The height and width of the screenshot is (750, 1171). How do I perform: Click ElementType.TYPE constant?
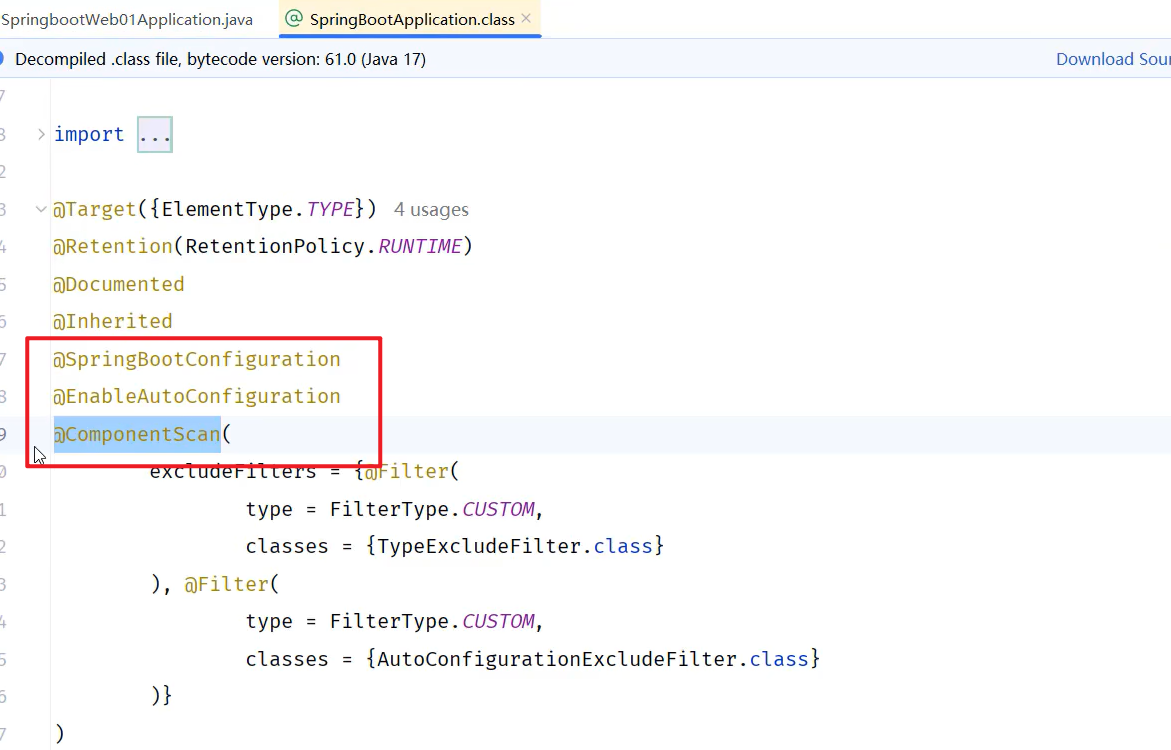pos(258,209)
